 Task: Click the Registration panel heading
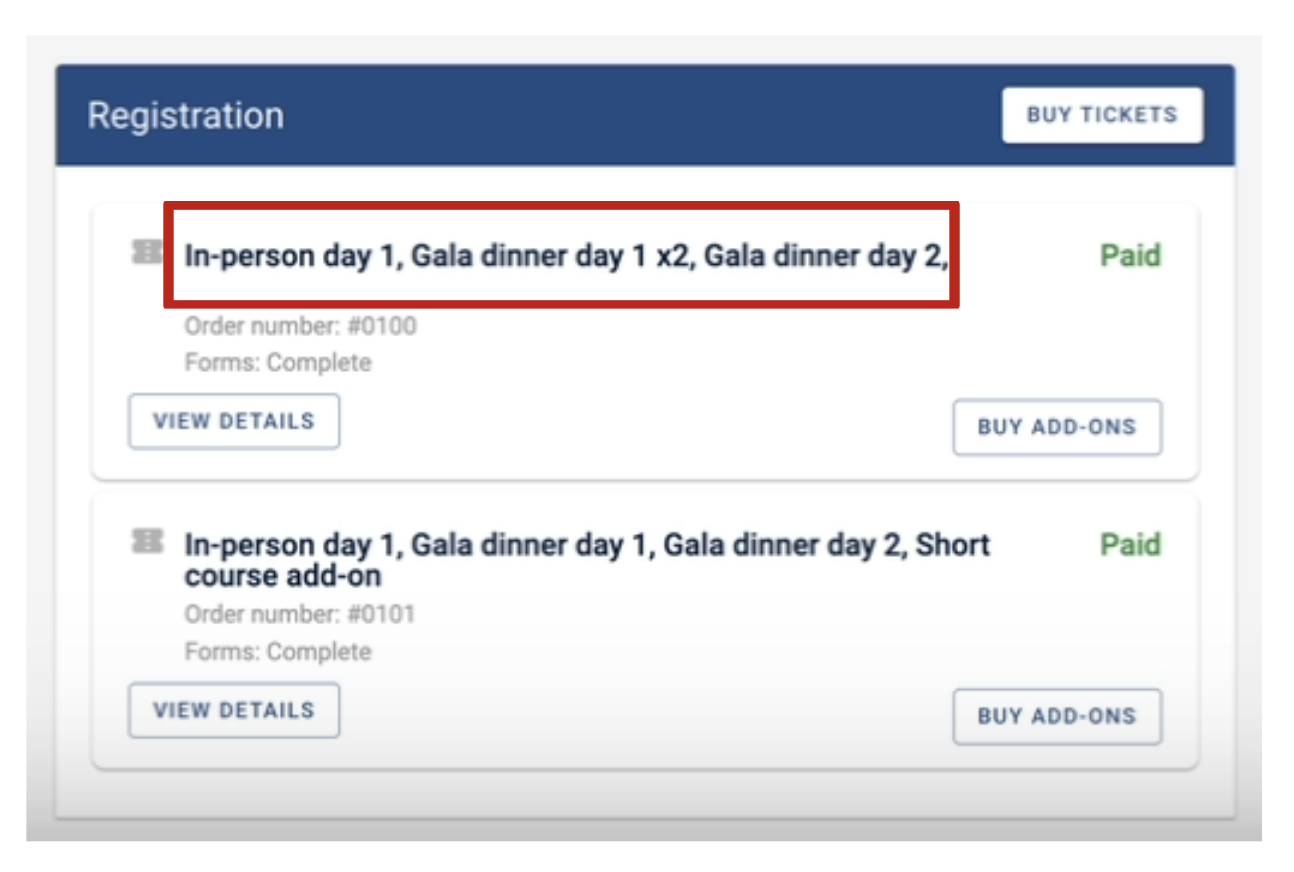(x=186, y=115)
